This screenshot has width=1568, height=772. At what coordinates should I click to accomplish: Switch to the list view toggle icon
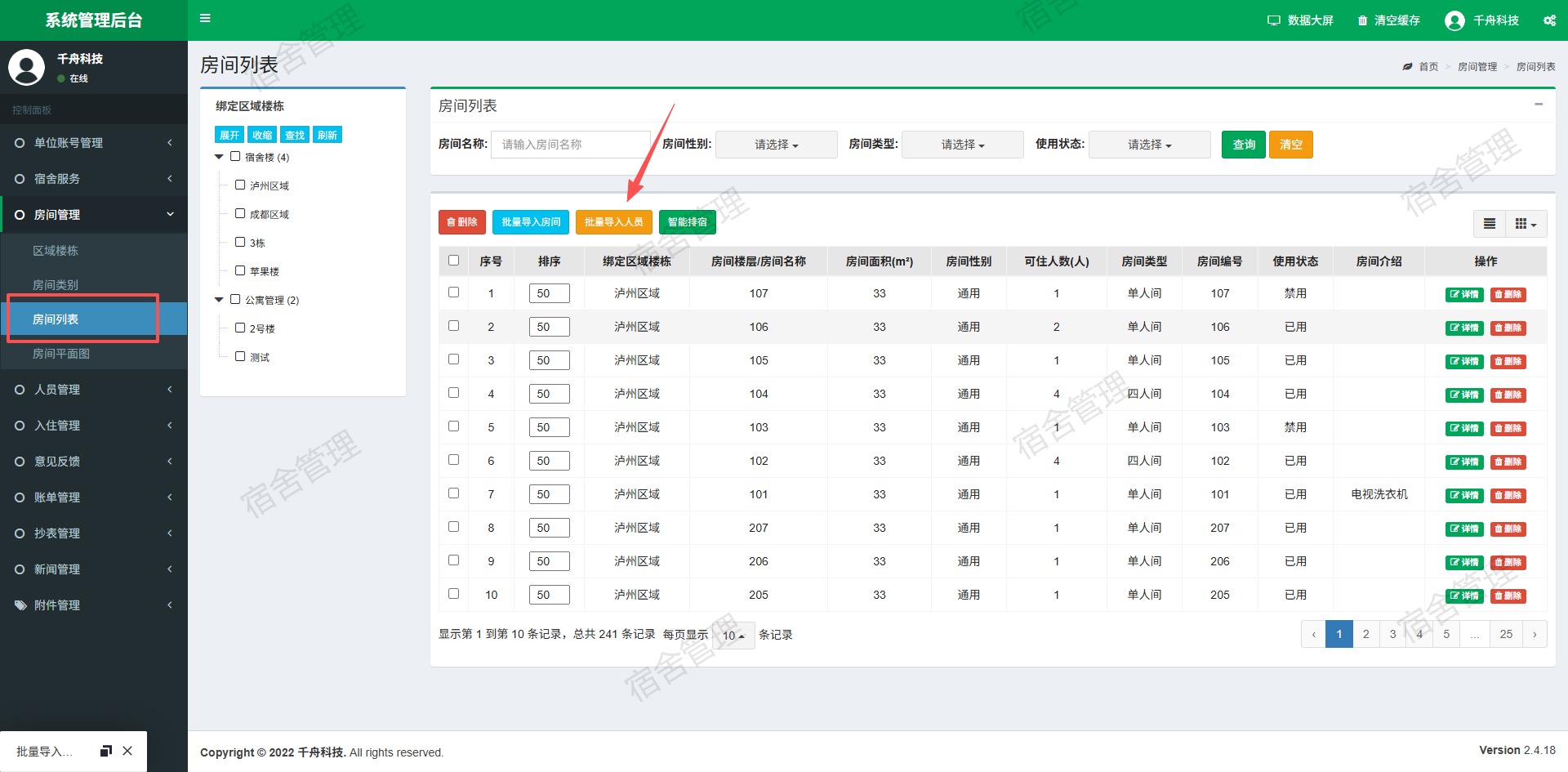coord(1490,224)
